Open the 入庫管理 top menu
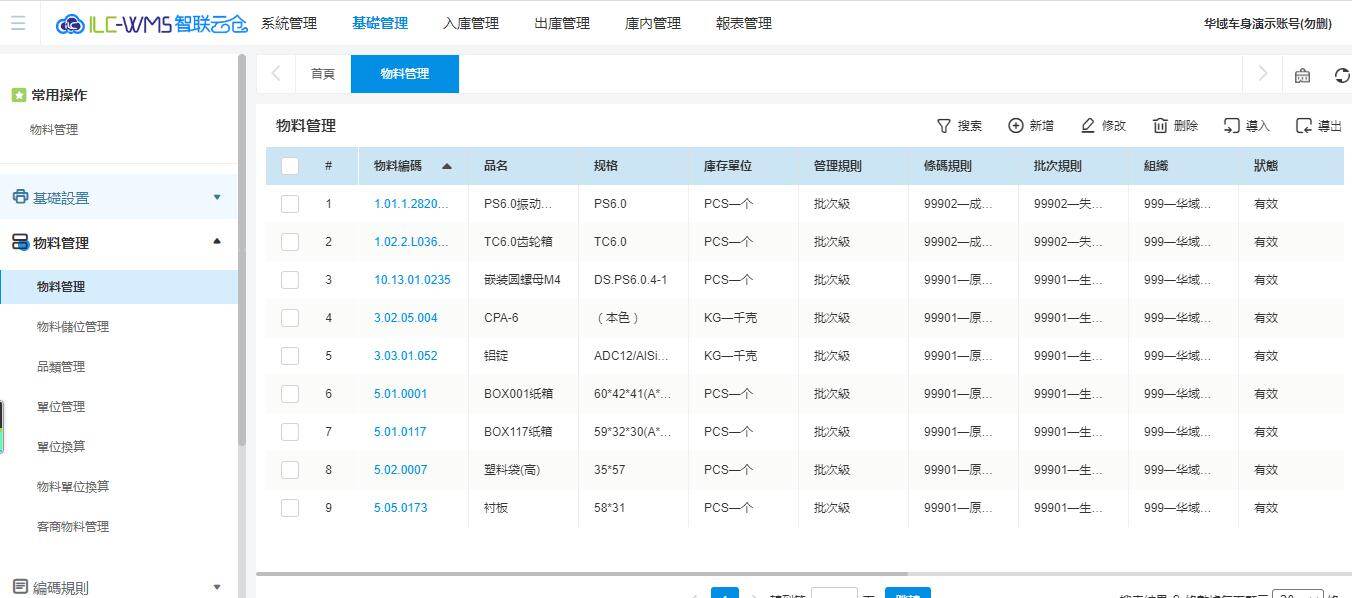1352x598 pixels. tap(470, 23)
